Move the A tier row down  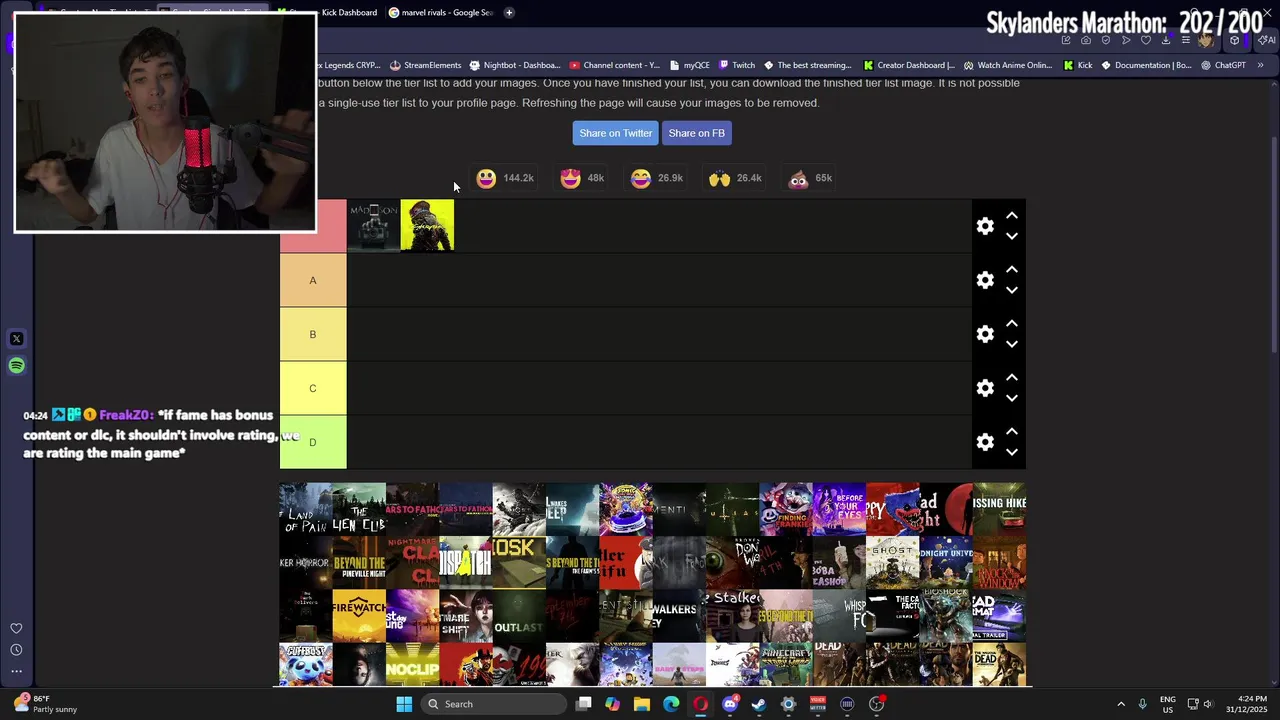(x=1012, y=291)
